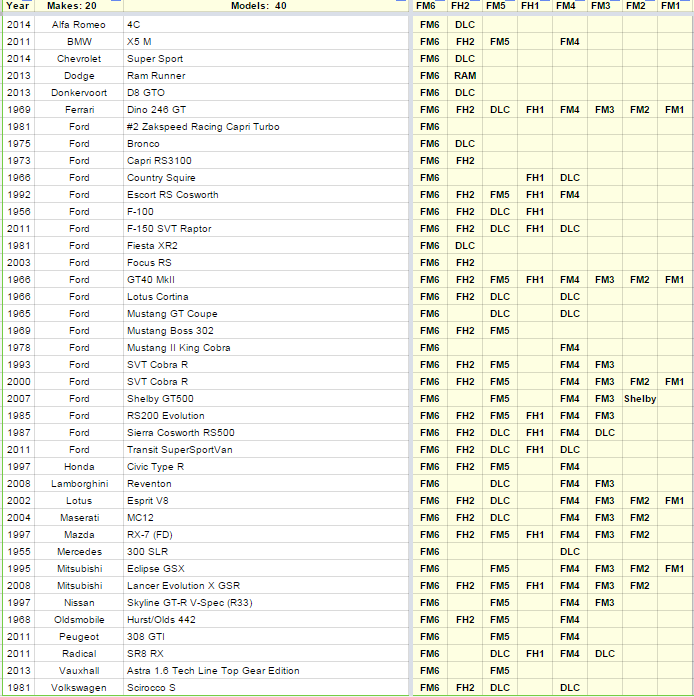Click the 'Hurst/Olds 442' model cell
This screenshot has width=694, height=697.
click(x=265, y=620)
